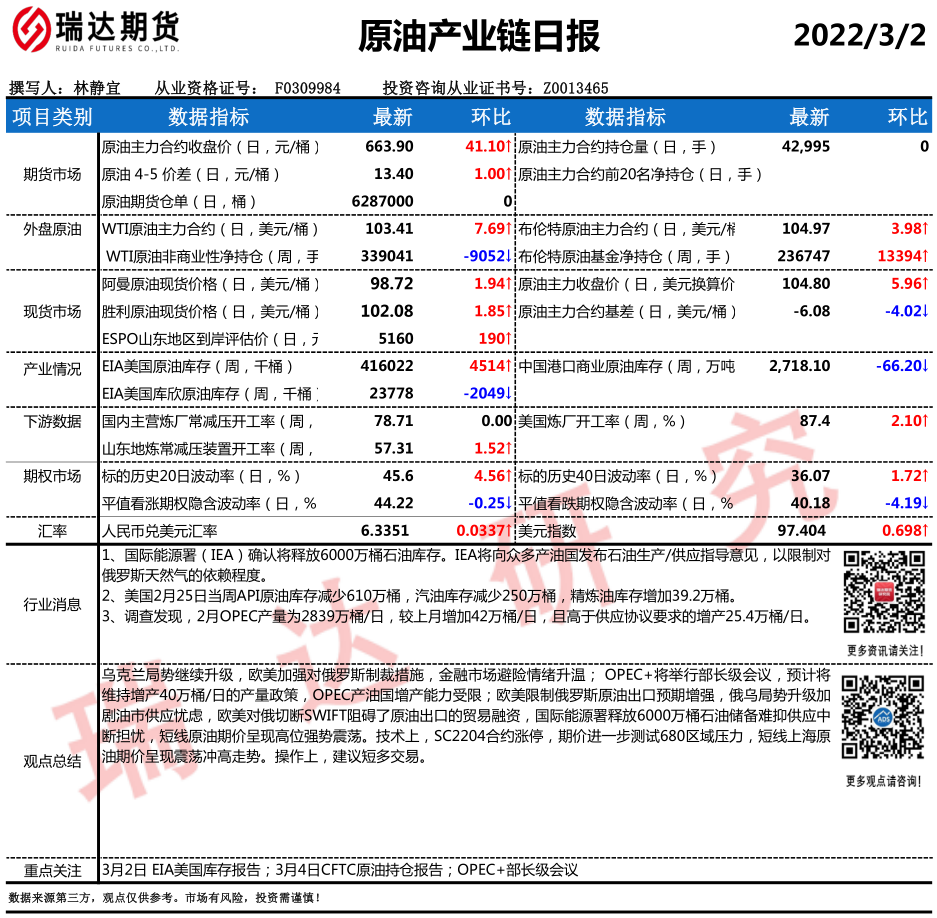Click the blue down arrow after -9052
Screen dimensions: 937x918
[x=509, y=257]
